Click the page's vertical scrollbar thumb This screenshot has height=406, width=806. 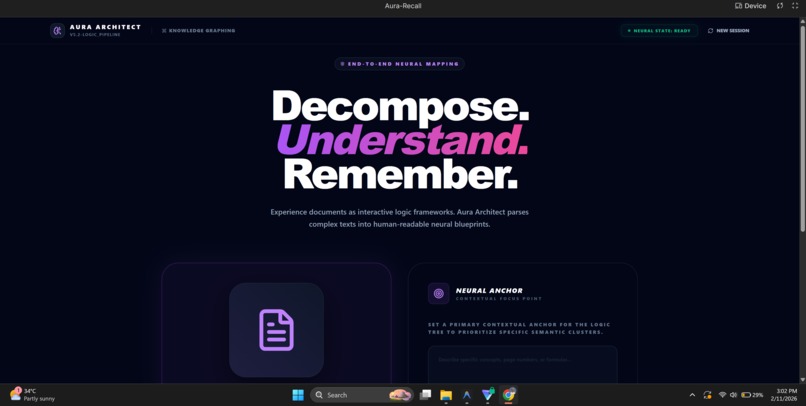click(802, 127)
